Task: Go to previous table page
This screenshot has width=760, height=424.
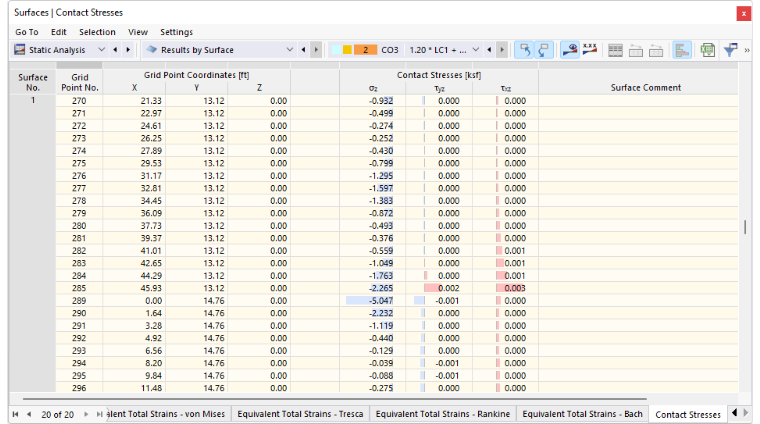Action: click(29, 414)
